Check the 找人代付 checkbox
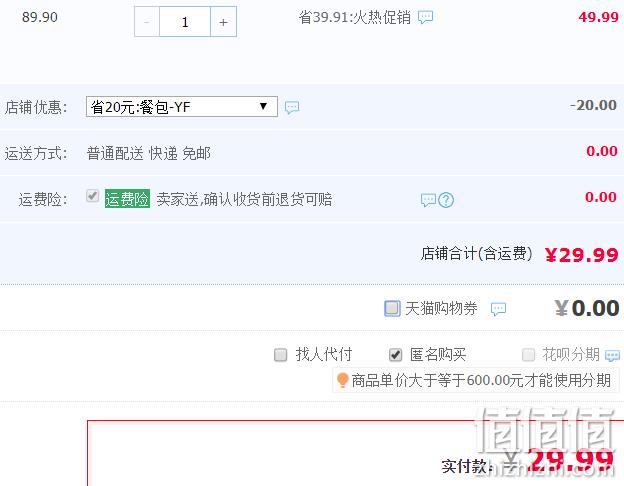 (x=281, y=355)
